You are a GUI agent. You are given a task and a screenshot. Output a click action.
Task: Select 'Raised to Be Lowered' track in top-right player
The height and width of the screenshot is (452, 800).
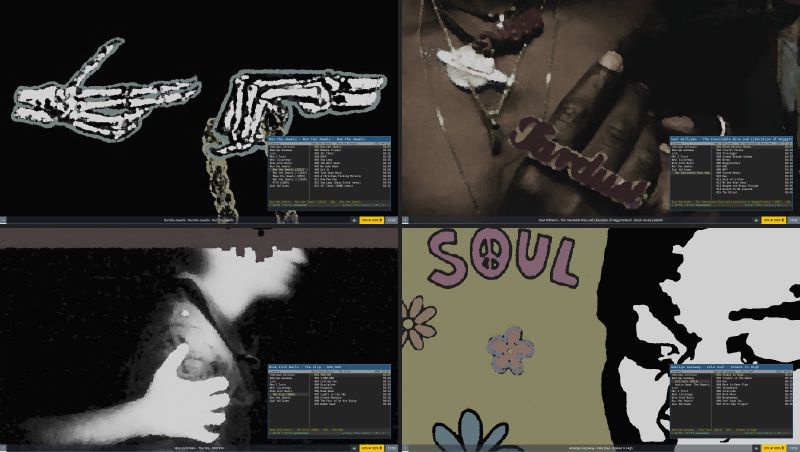coord(734,189)
